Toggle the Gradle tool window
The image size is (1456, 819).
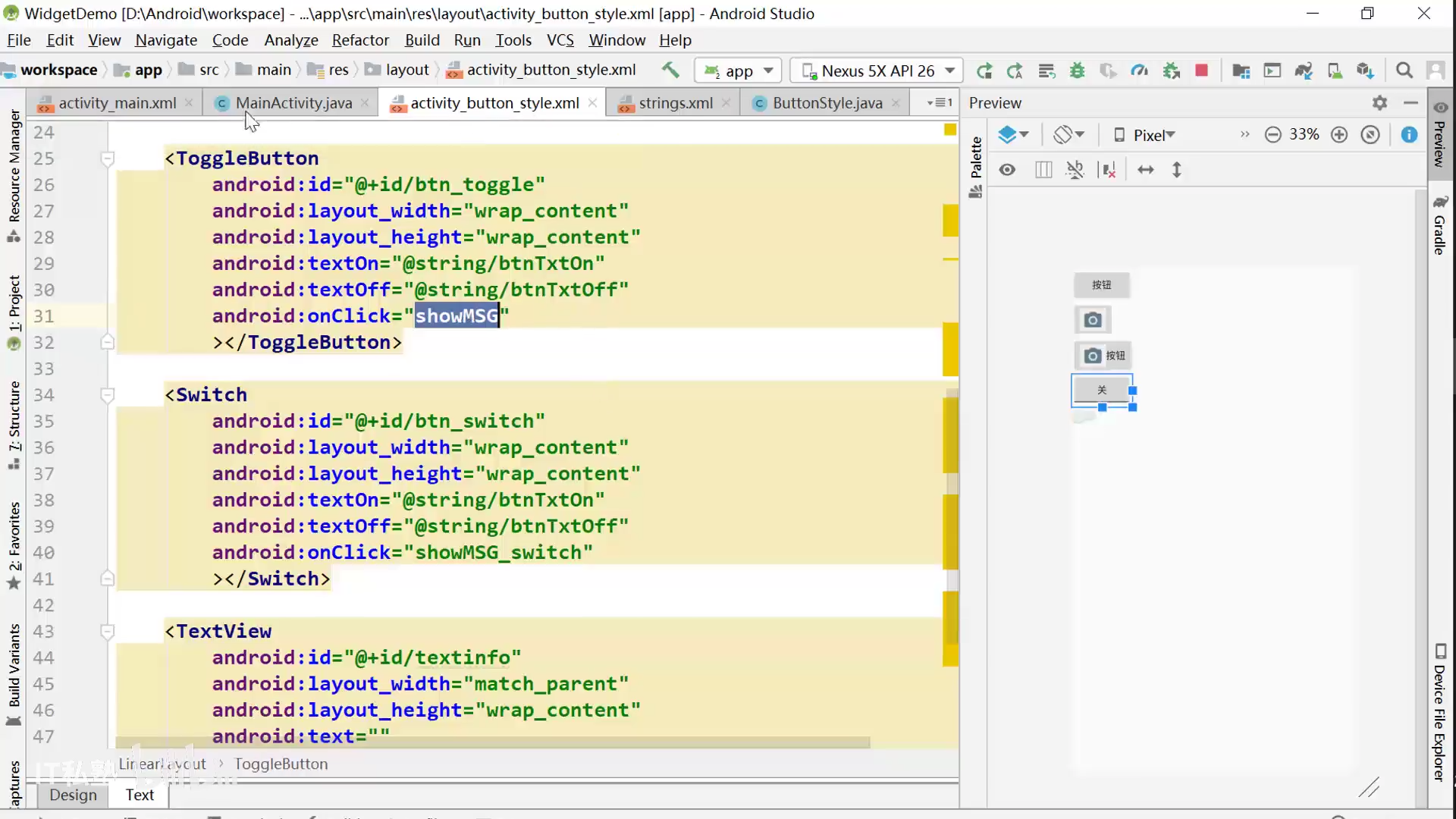click(x=1439, y=226)
